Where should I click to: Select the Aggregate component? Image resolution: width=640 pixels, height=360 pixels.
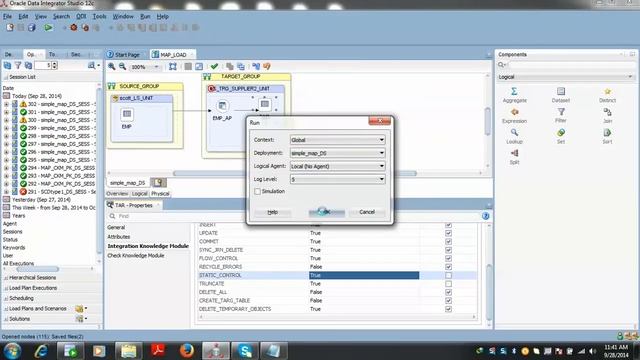click(x=514, y=95)
